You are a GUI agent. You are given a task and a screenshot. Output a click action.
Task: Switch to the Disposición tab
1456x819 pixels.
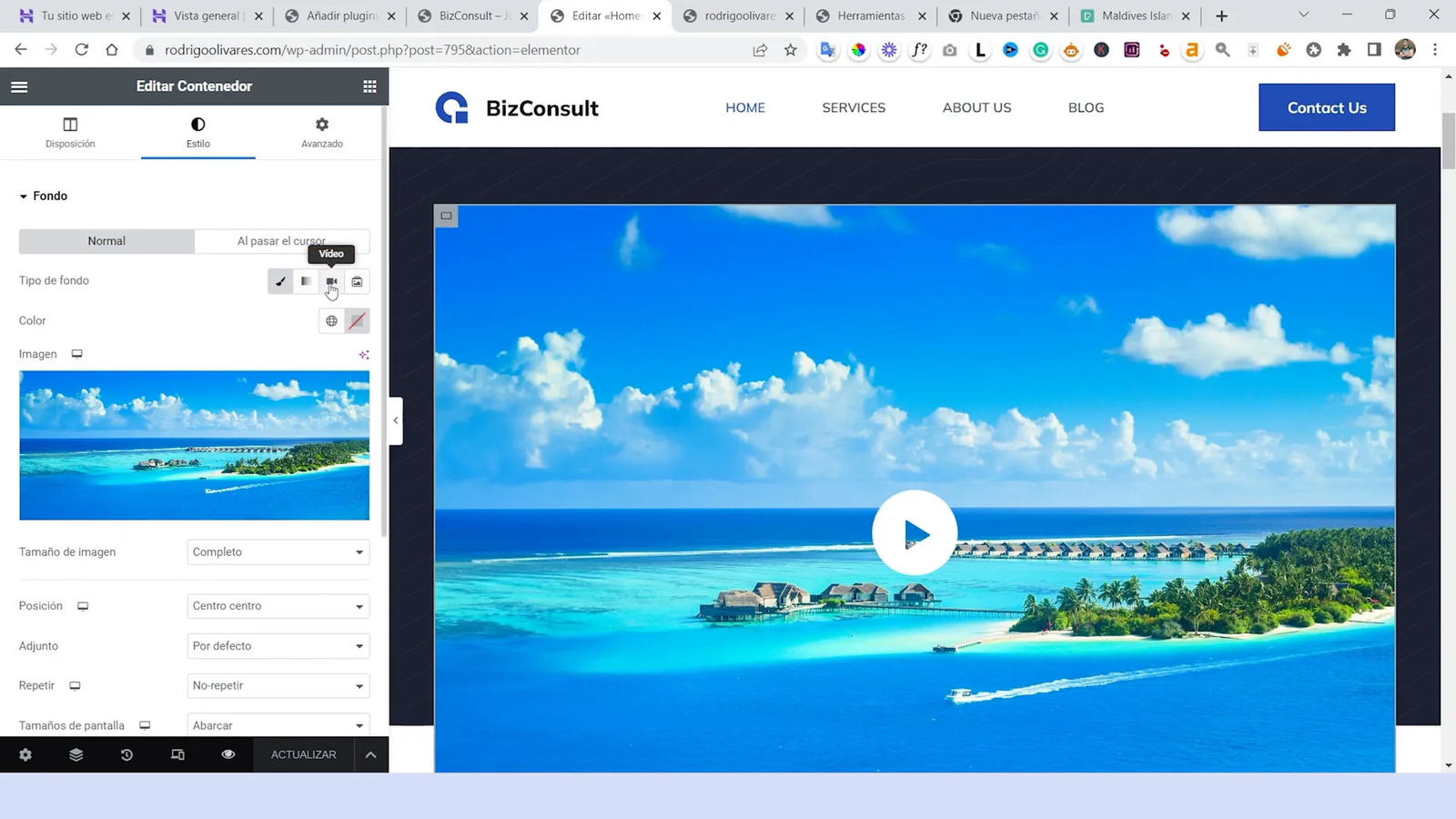coord(70,132)
